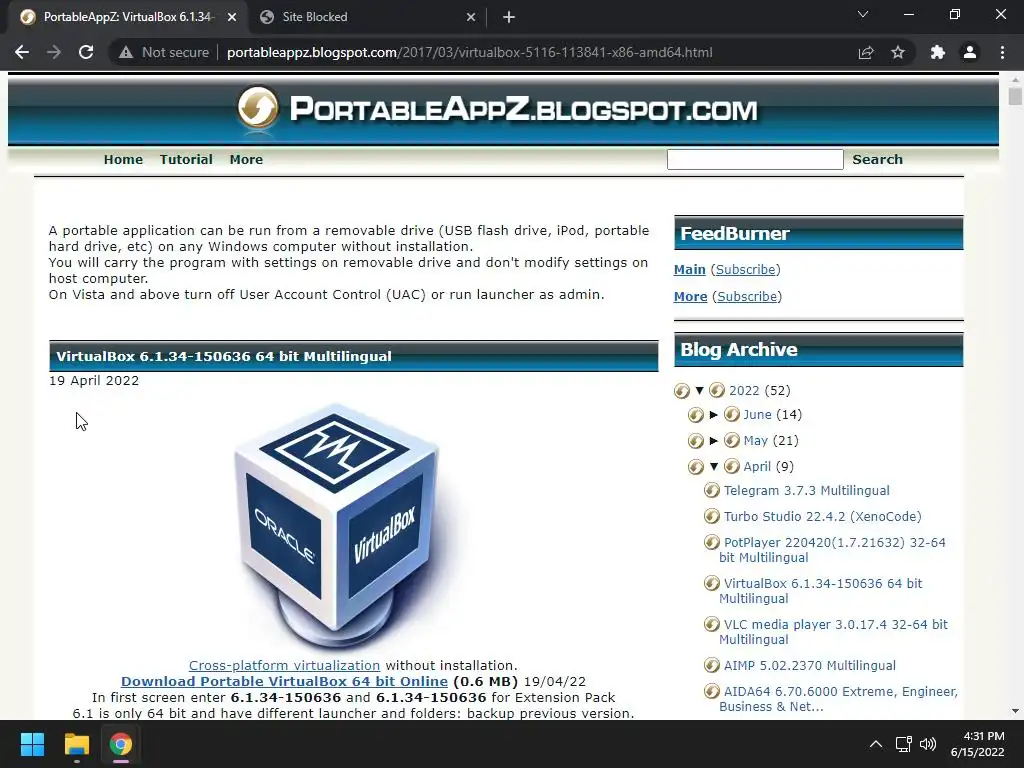Image resolution: width=1024 pixels, height=768 pixels.
Task: Open the Home menu item
Action: click(123, 159)
